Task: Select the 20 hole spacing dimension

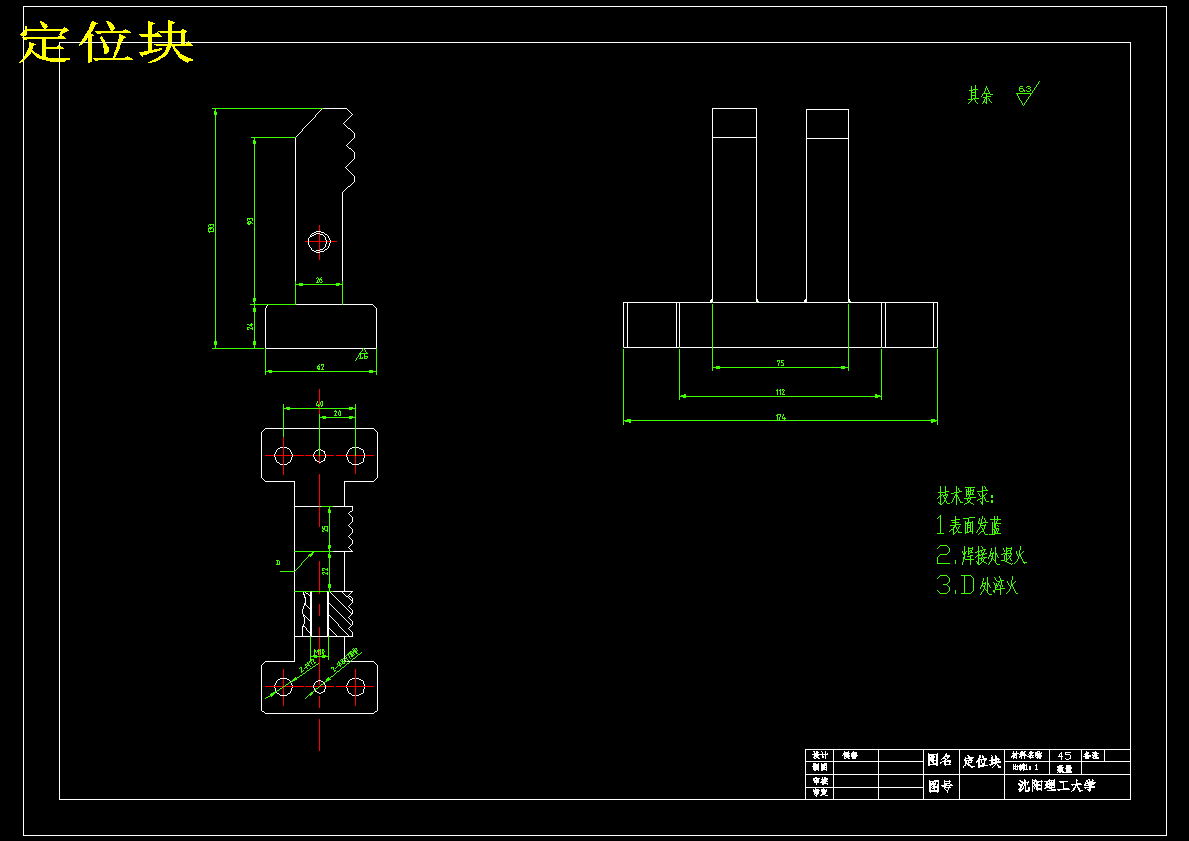Action: pyautogui.click(x=338, y=413)
